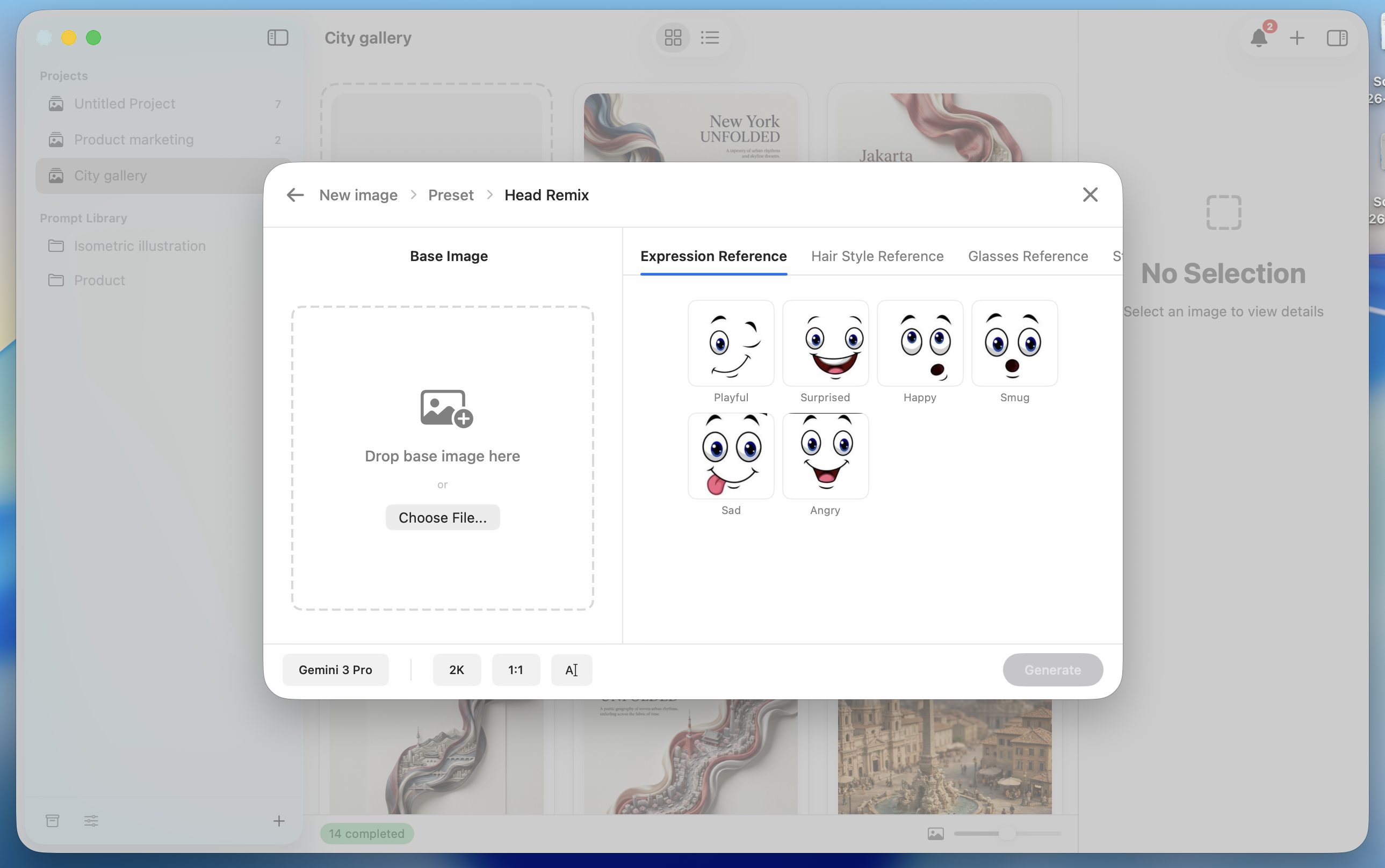Click the Choose File button
Viewport: 1385px width, 868px height.
[x=442, y=517]
